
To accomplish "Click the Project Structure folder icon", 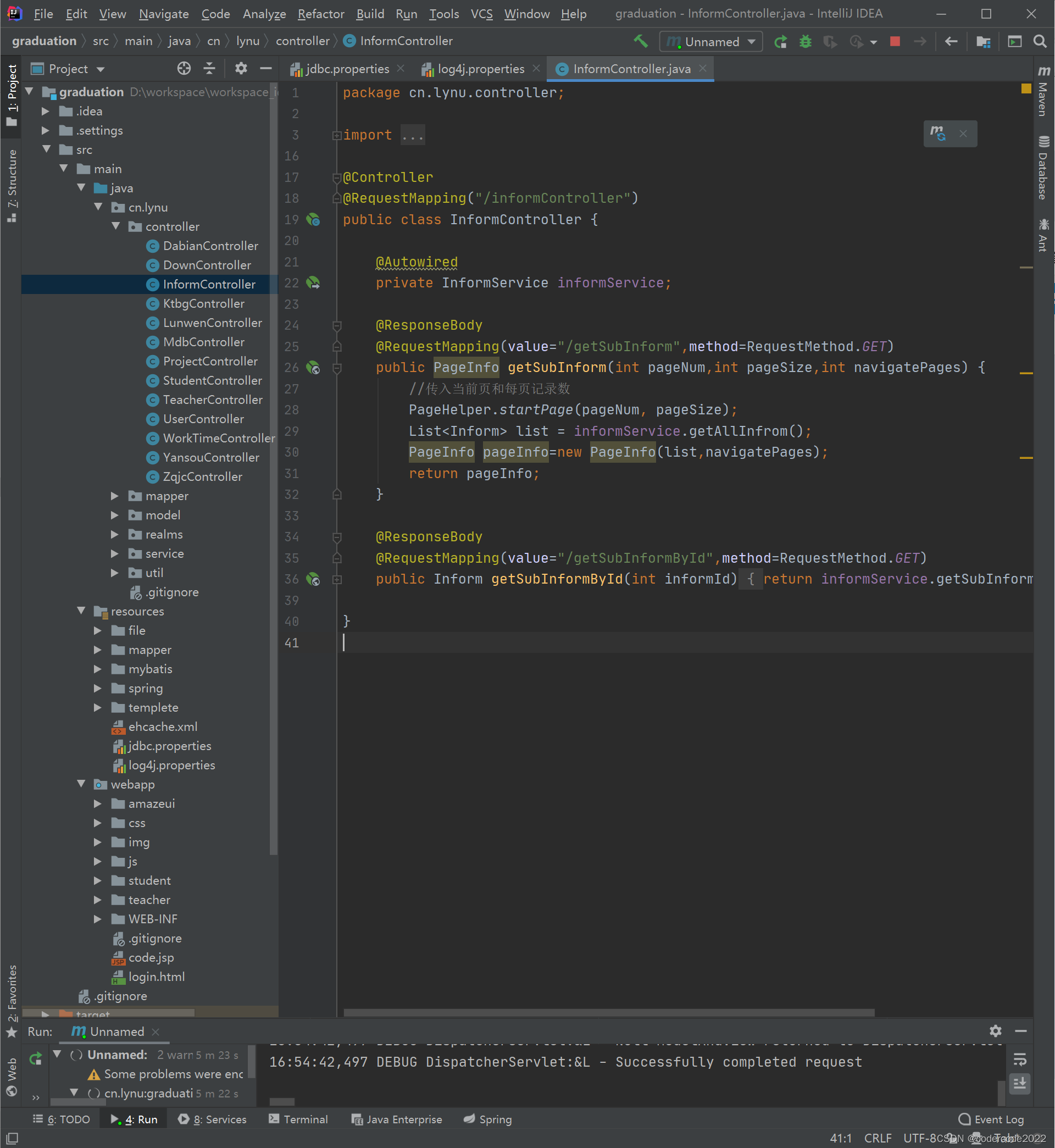I will (983, 41).
